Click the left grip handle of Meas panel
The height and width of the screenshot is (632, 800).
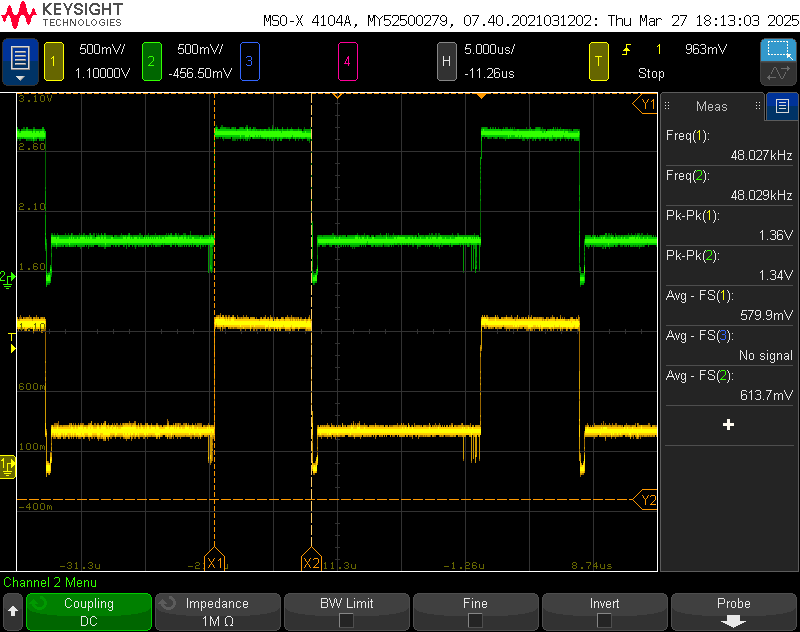[667, 106]
